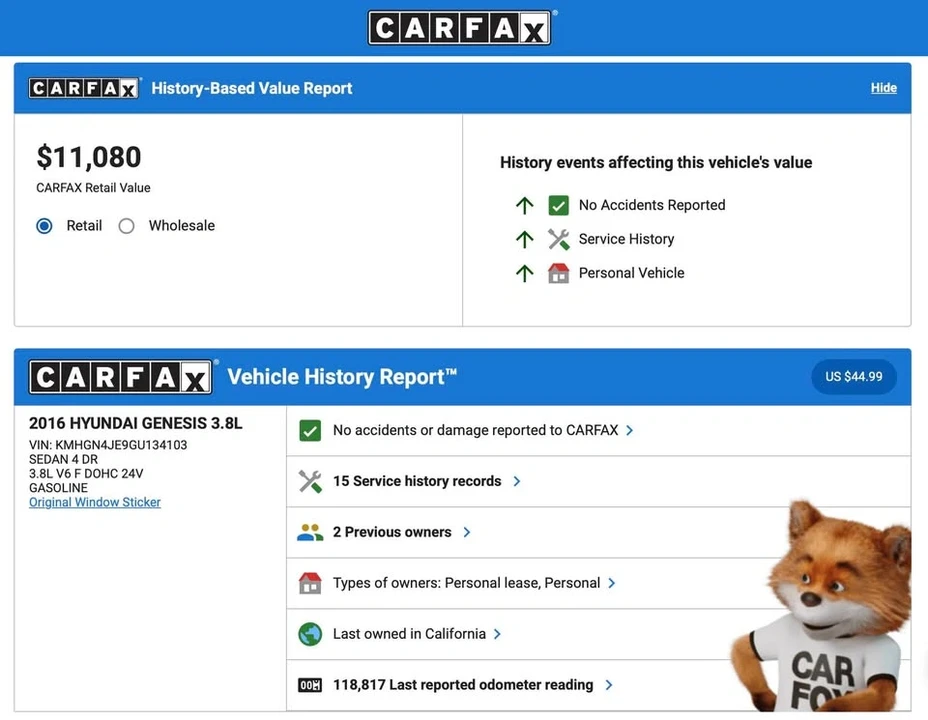Click the 3.8L V6 F DOHC 24V text

86,474
